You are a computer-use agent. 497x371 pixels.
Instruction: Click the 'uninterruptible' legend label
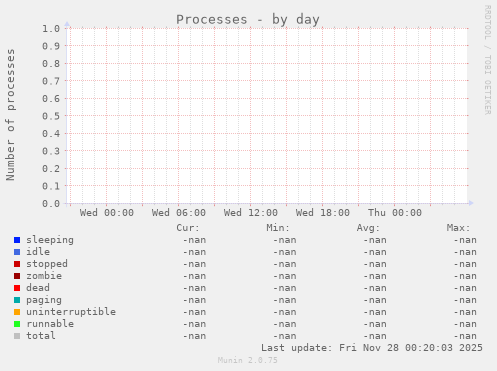click(71, 312)
